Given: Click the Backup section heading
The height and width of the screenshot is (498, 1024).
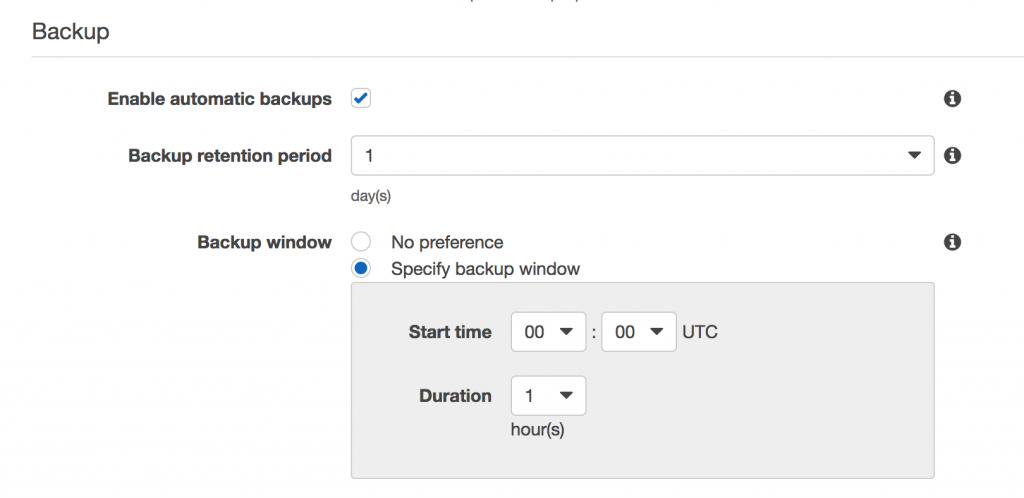Looking at the screenshot, I should [70, 31].
